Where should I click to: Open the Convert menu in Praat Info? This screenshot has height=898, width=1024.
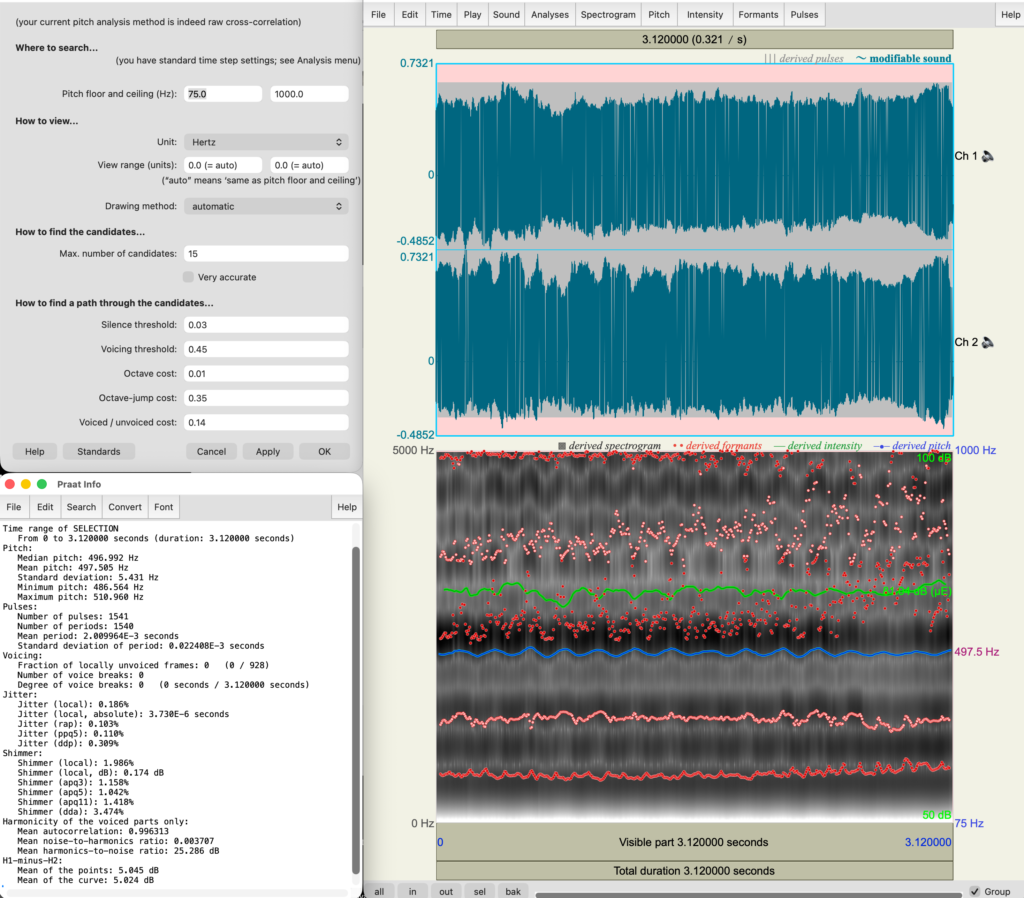point(125,507)
